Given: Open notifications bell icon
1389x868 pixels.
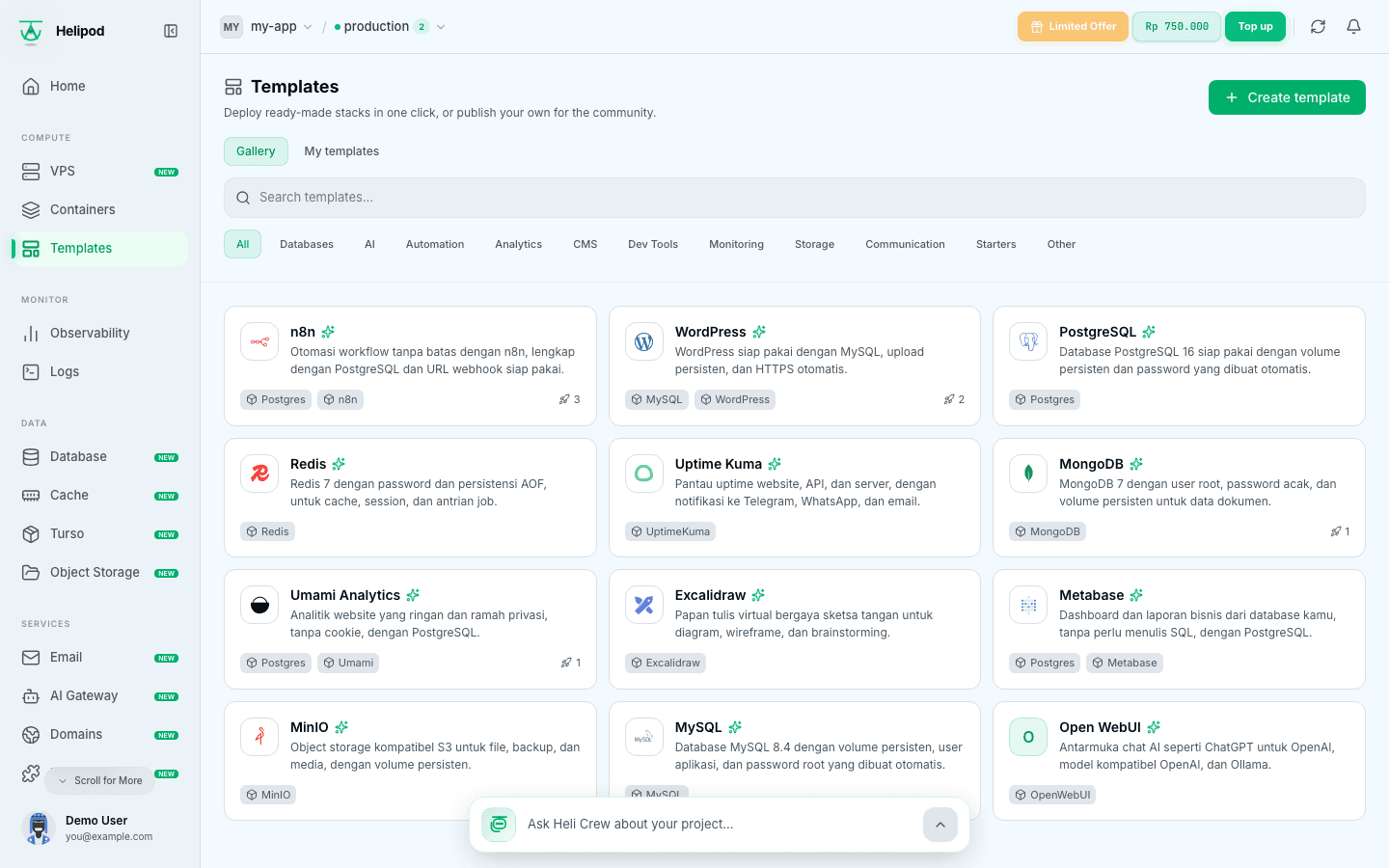Looking at the screenshot, I should point(1354,27).
